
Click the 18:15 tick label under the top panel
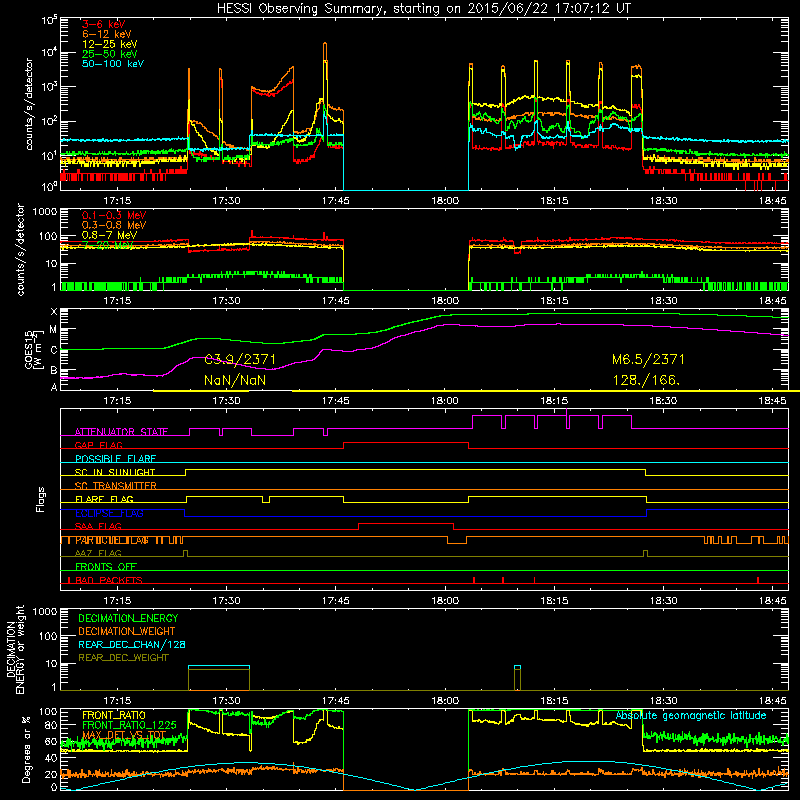(x=554, y=201)
